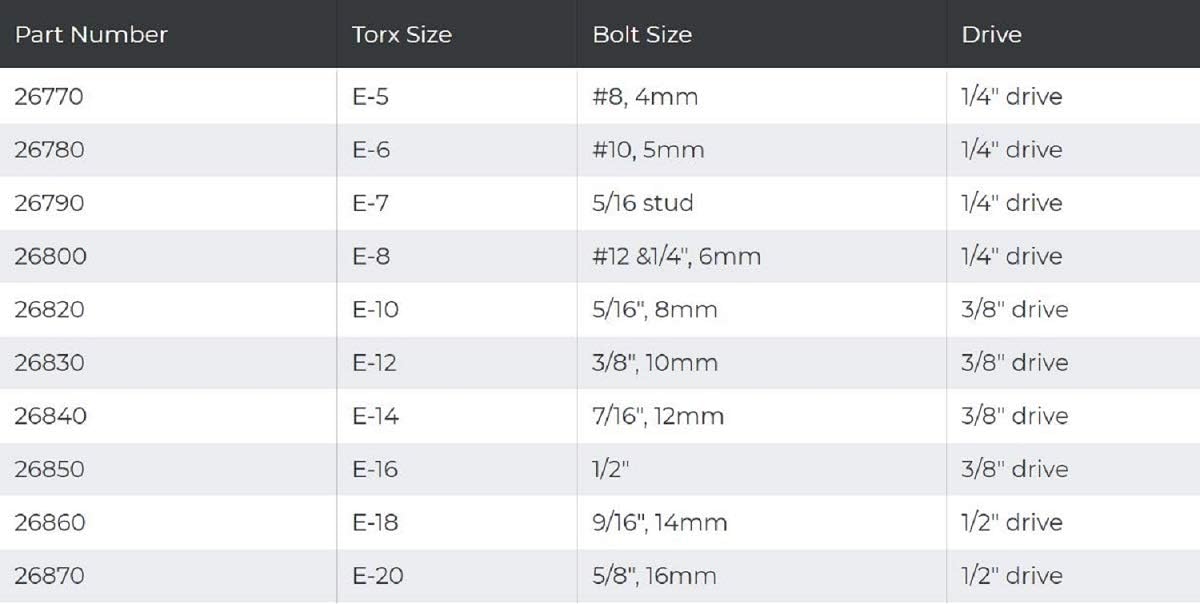This screenshot has height=604, width=1200.
Task: Click the Bolt Size column header
Action: [x=642, y=34]
